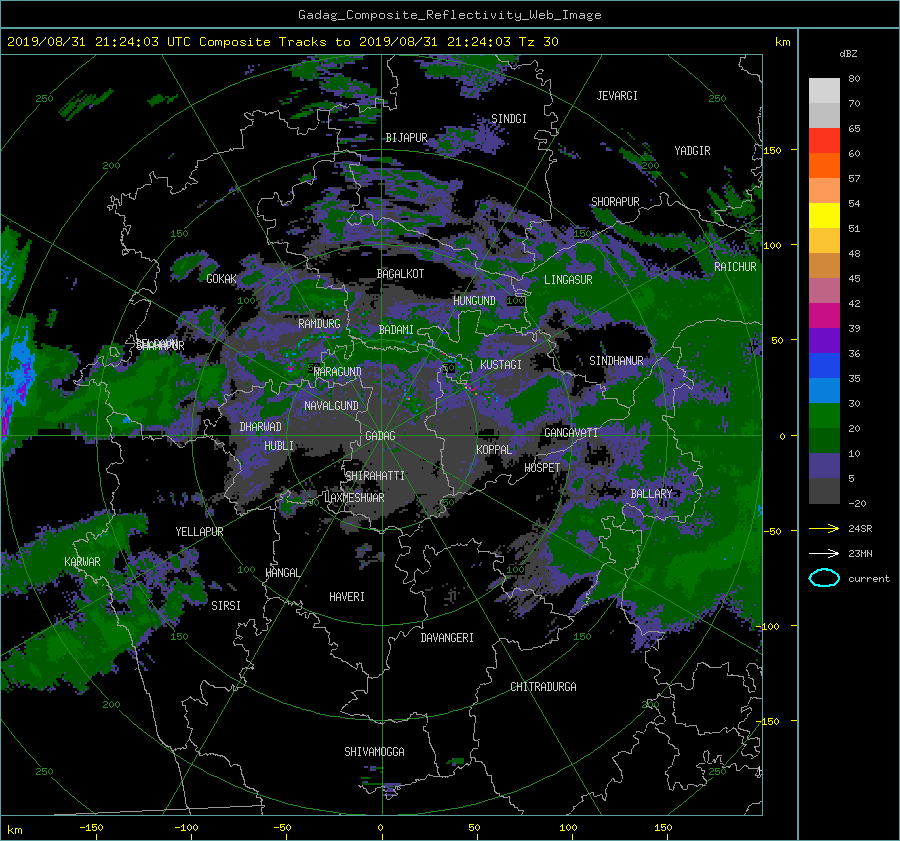Select the red 65–60 dBZ legend swatch

(x=824, y=141)
